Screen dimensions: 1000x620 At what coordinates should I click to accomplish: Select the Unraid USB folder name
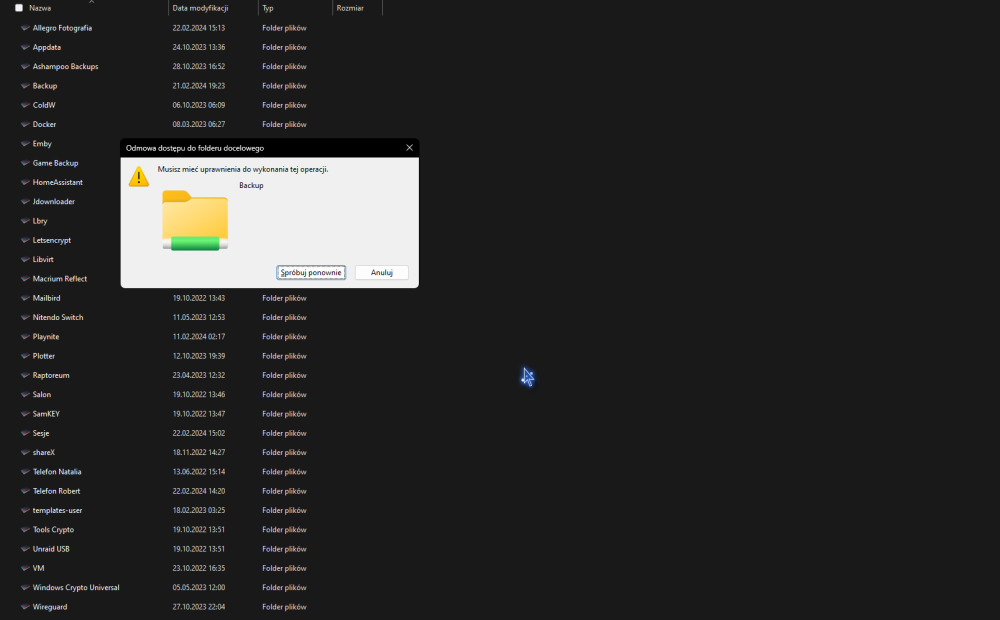coord(51,549)
